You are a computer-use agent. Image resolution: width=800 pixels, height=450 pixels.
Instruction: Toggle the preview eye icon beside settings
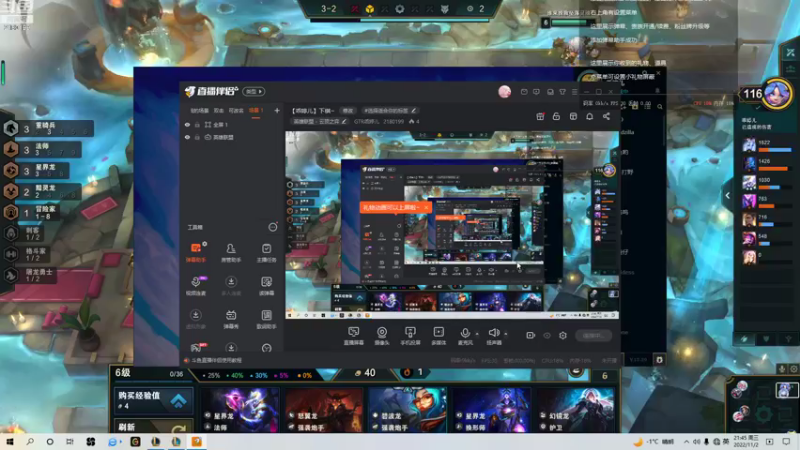click(x=547, y=335)
